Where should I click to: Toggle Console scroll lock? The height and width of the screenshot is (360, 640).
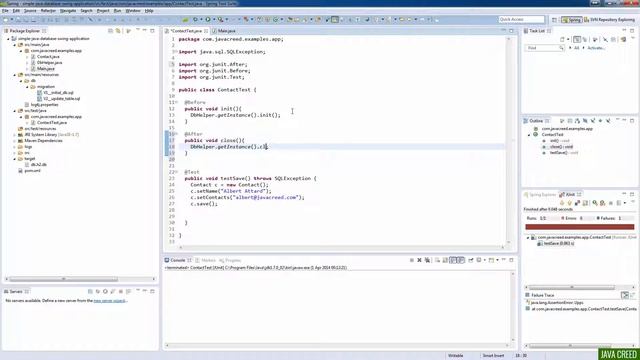[445, 260]
